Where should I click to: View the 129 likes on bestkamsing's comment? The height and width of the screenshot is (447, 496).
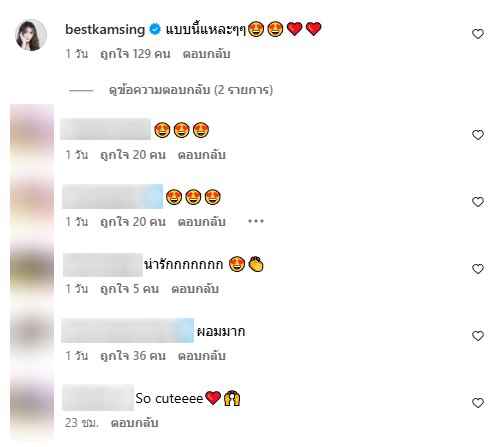(135, 54)
